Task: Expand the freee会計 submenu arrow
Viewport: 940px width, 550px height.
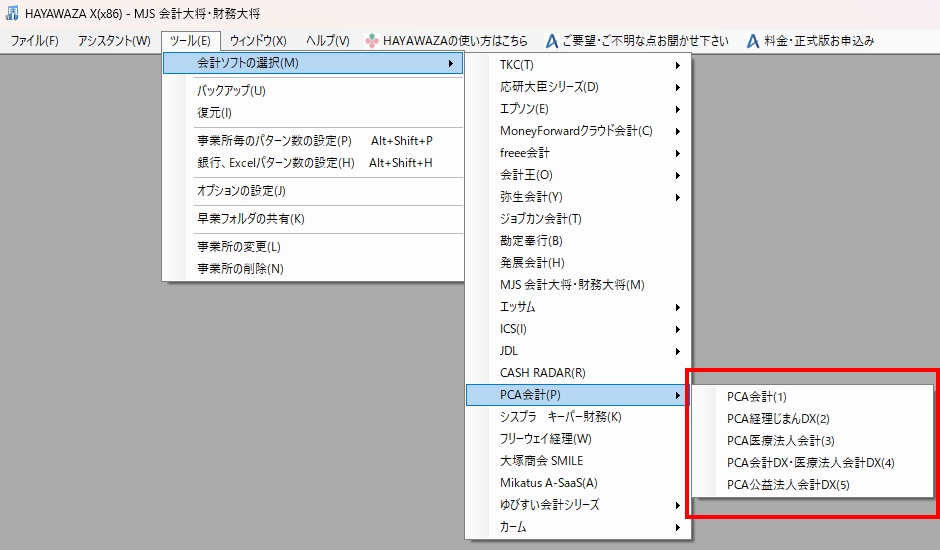Action: pos(677,154)
